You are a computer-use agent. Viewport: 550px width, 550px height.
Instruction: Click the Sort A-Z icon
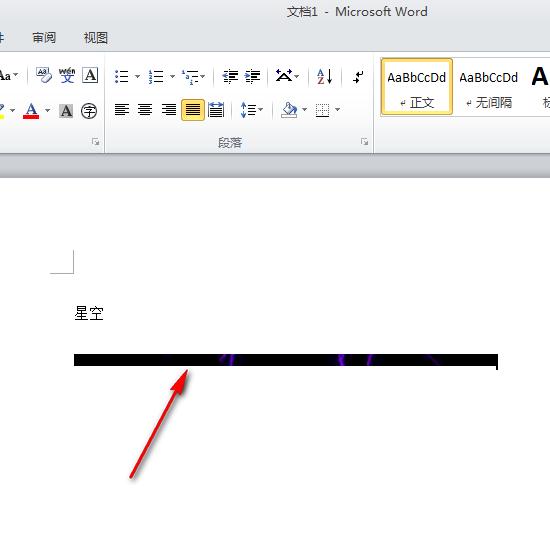tap(324, 76)
